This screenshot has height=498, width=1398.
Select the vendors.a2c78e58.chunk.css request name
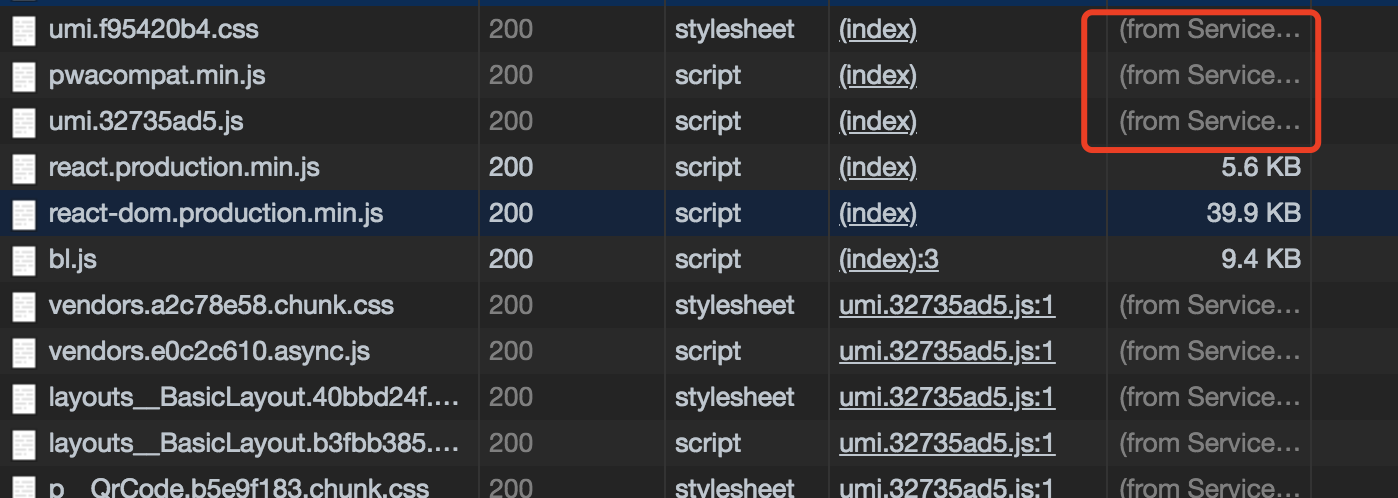pyautogui.click(x=221, y=306)
